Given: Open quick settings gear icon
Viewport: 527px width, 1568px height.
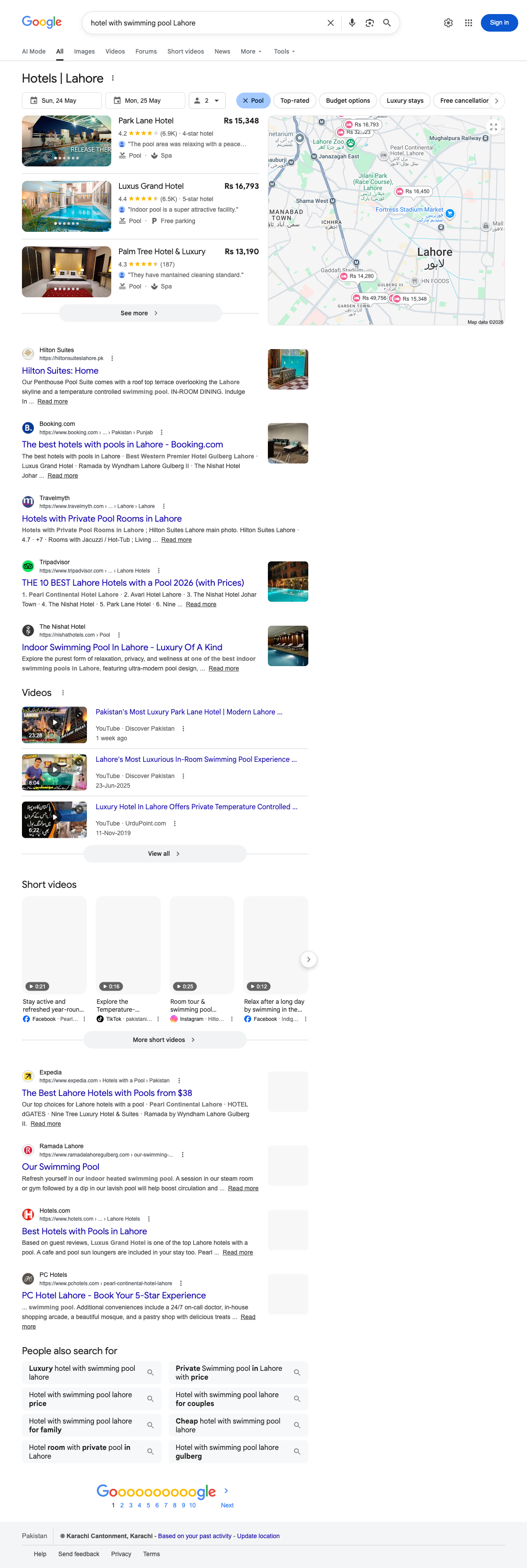Looking at the screenshot, I should 448,23.
